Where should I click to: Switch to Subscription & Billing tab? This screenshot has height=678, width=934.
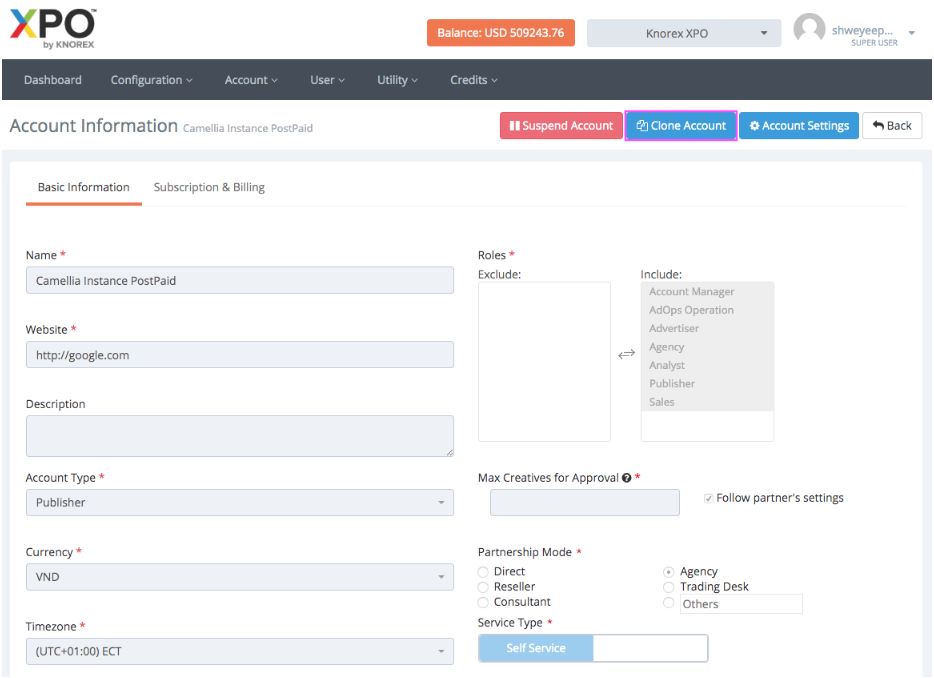point(209,187)
